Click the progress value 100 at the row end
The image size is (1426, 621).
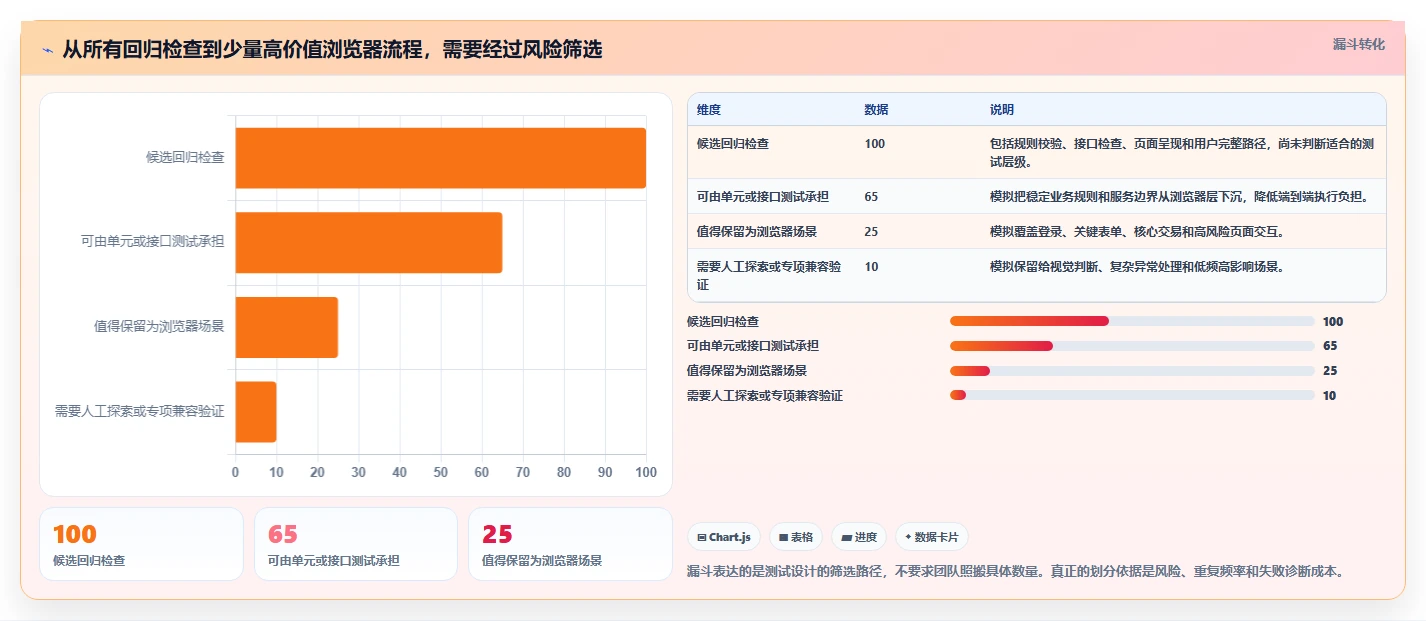tap(1333, 322)
